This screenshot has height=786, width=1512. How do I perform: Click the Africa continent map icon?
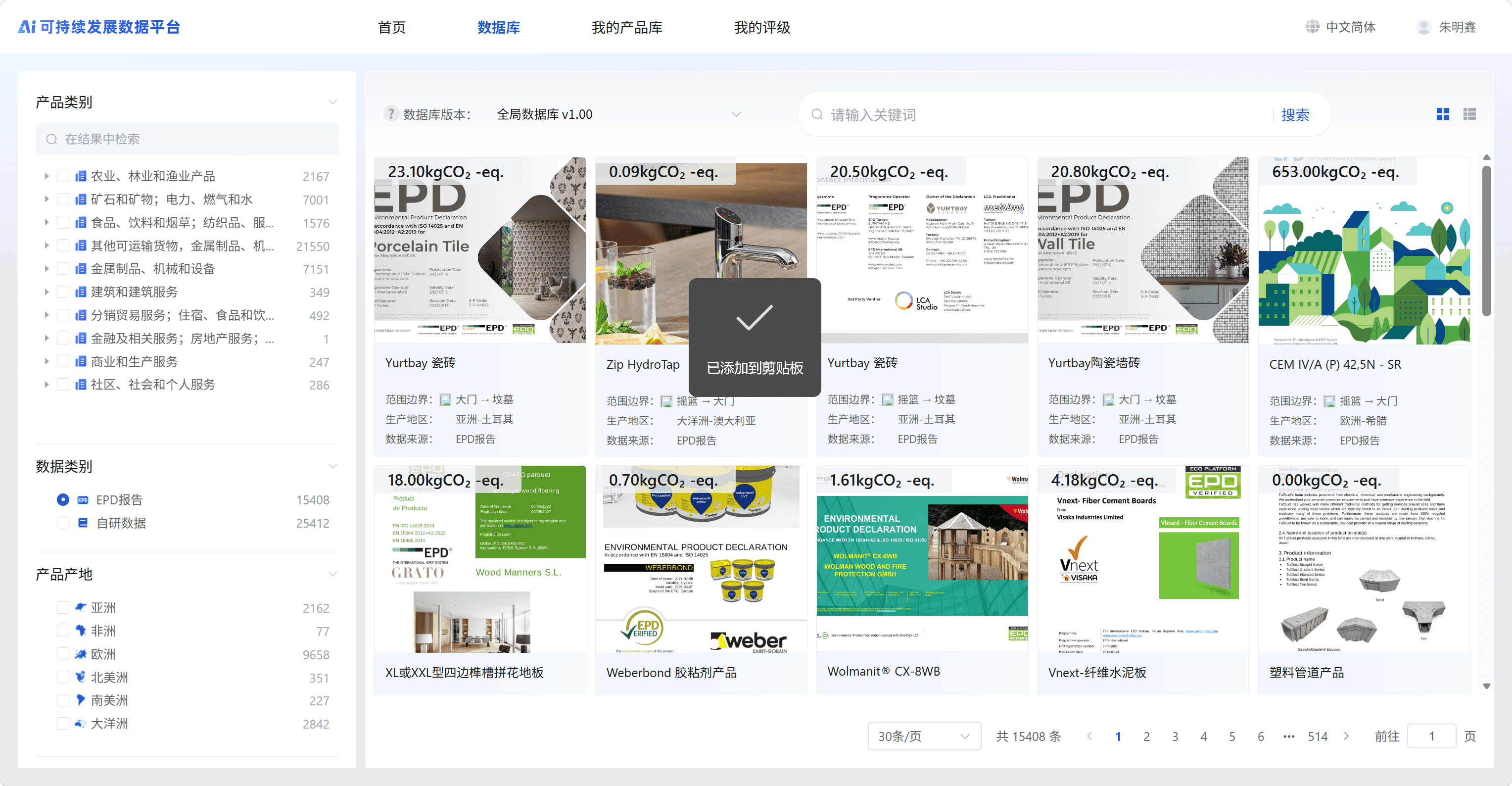click(81, 631)
